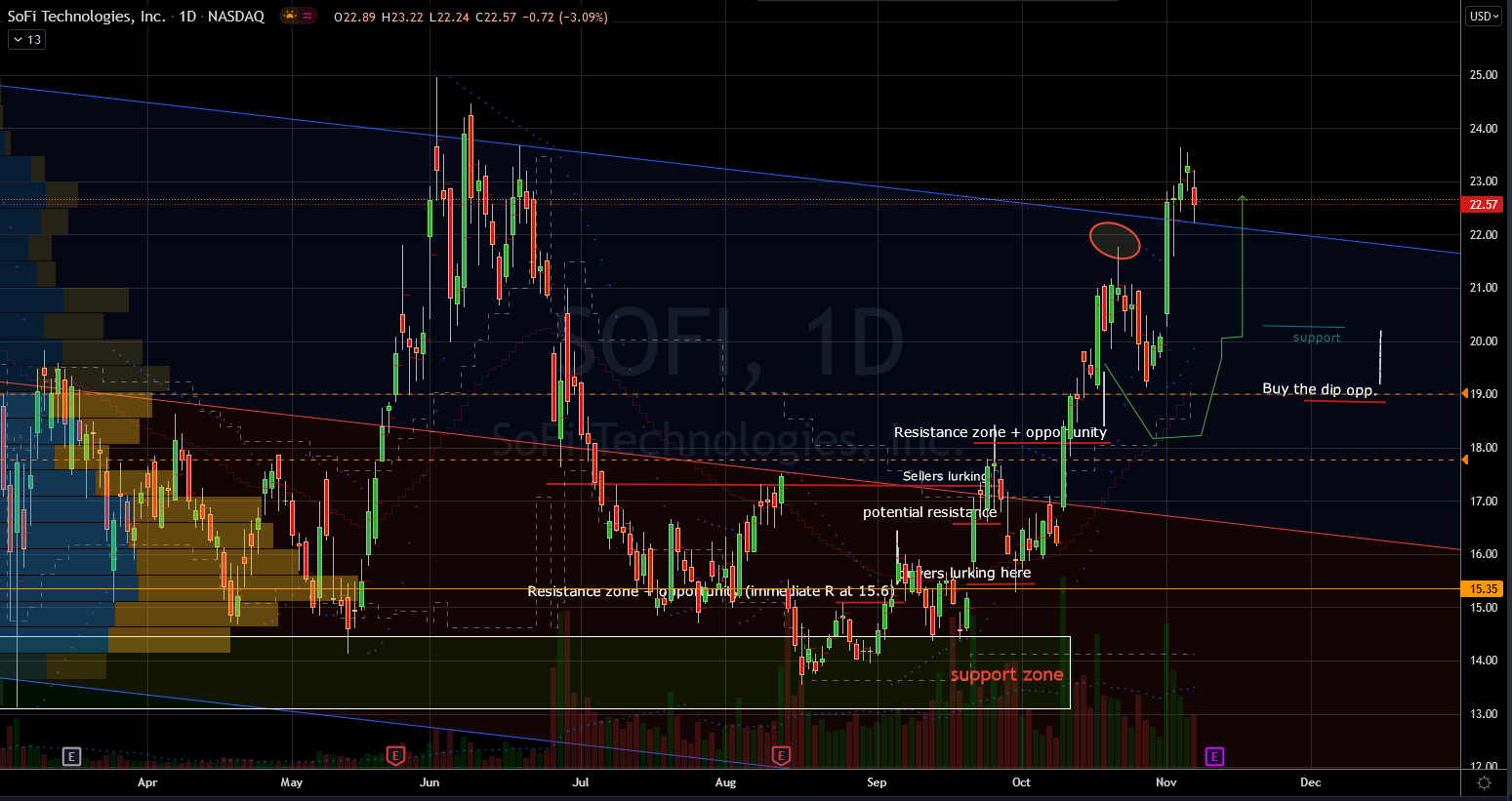Viewport: 1512px width, 801px height.
Task: Click the magenta upcoming earnings E marker
Action: pos(1214,756)
